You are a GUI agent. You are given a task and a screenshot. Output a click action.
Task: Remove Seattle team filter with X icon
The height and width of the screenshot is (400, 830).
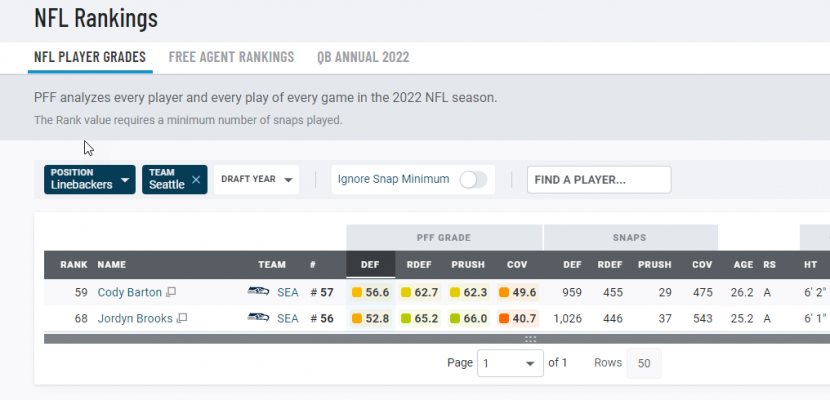(x=196, y=180)
